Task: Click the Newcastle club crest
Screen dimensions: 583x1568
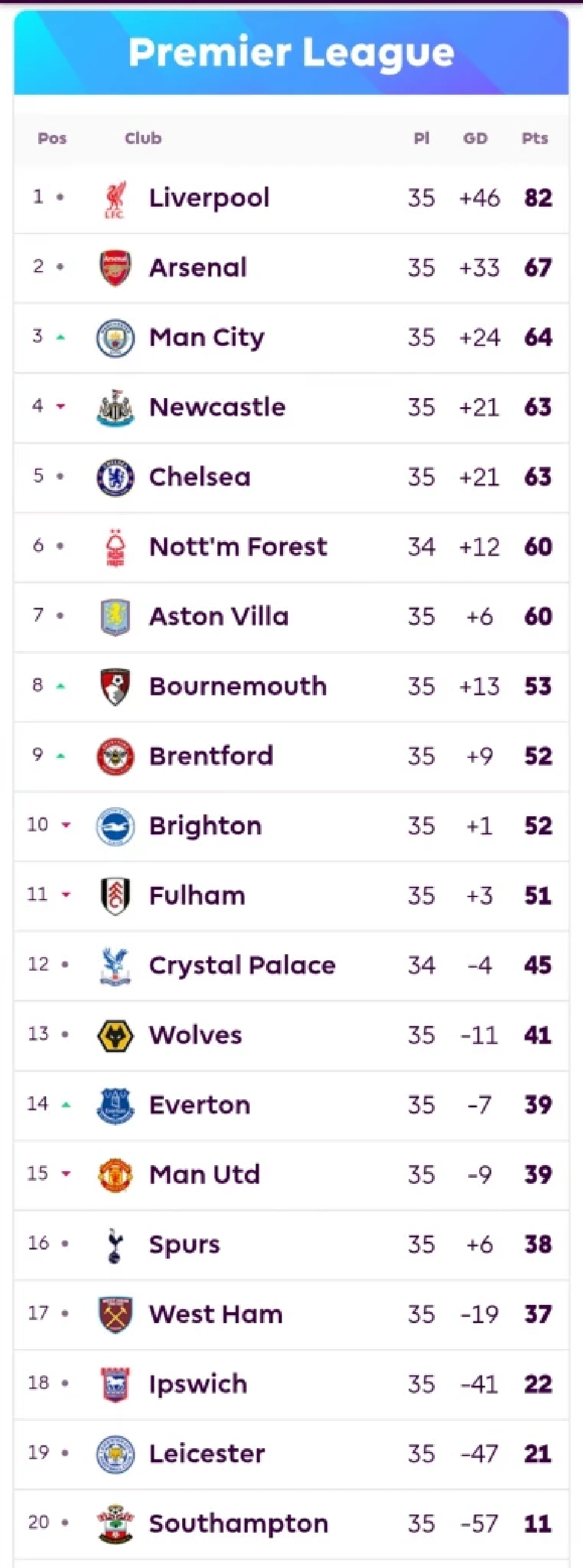Action: pyautogui.click(x=115, y=407)
